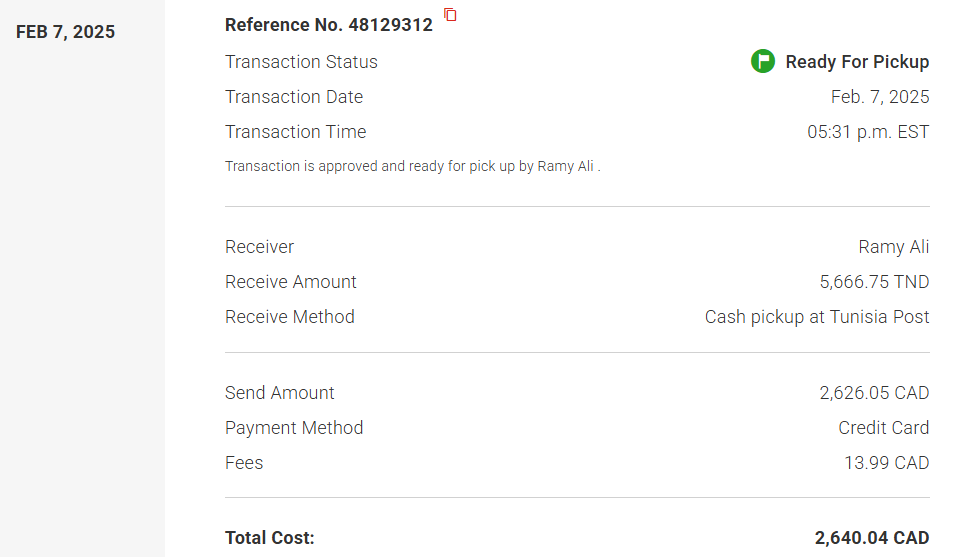Click the Ready For Pickup status text
The image size is (980, 557).
click(x=857, y=62)
